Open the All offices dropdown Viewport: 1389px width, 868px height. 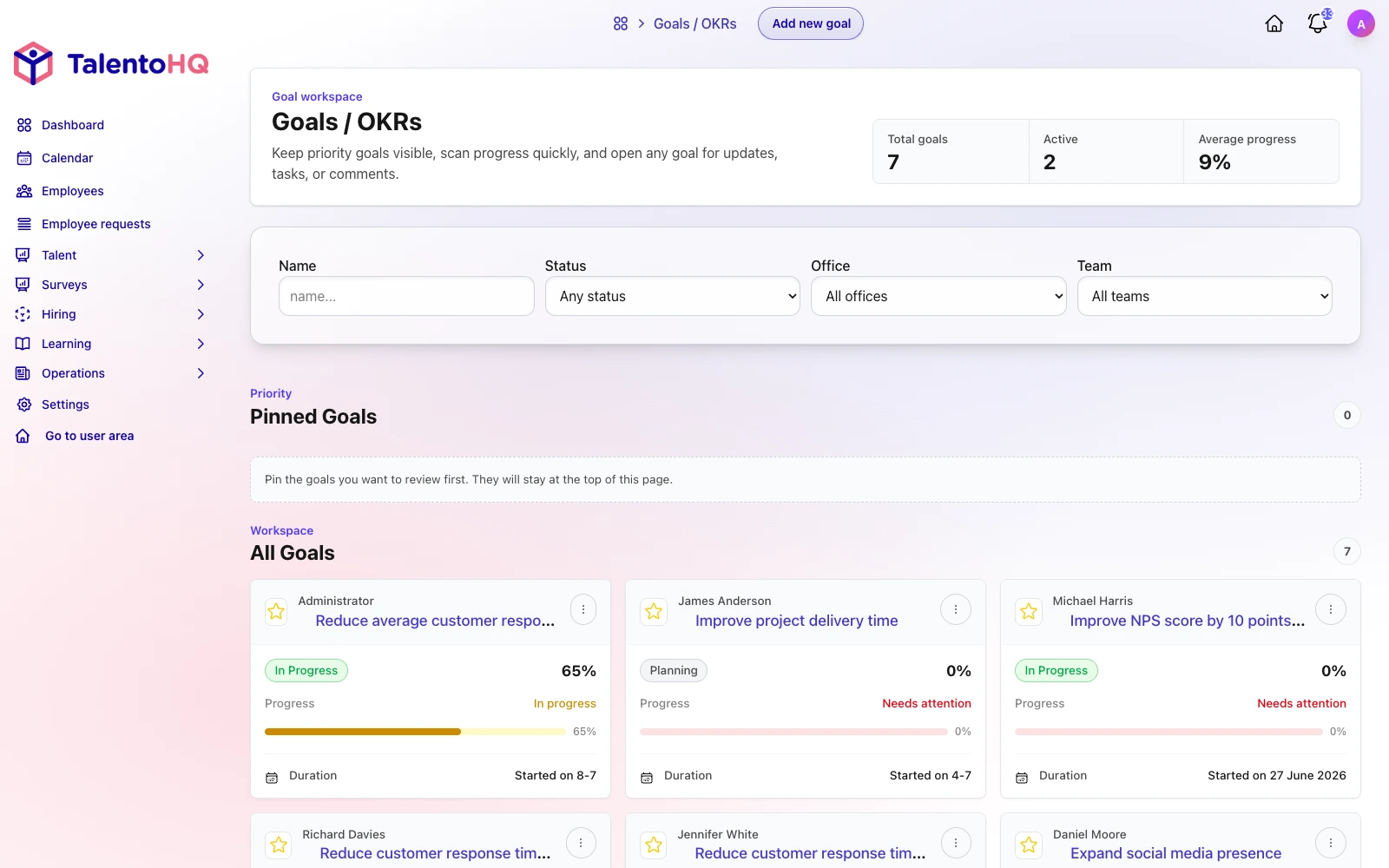(938, 296)
